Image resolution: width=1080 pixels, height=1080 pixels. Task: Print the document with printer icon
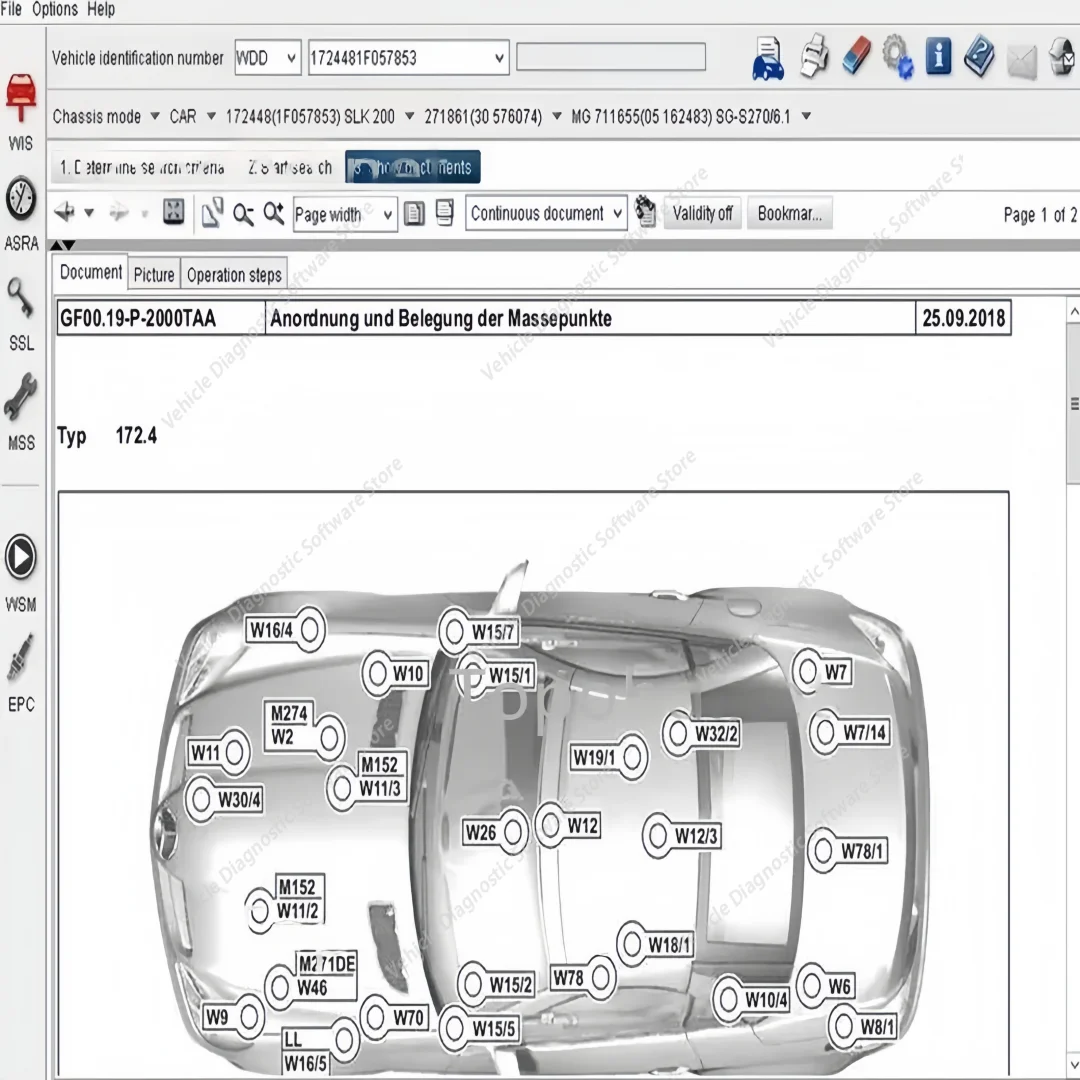tap(814, 56)
